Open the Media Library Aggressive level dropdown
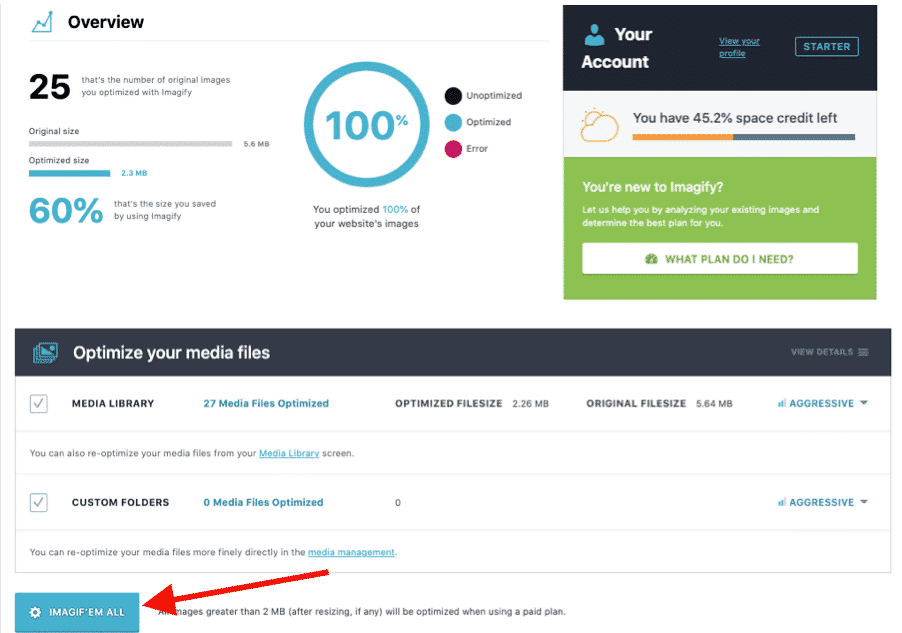The image size is (902, 633). coord(823,403)
